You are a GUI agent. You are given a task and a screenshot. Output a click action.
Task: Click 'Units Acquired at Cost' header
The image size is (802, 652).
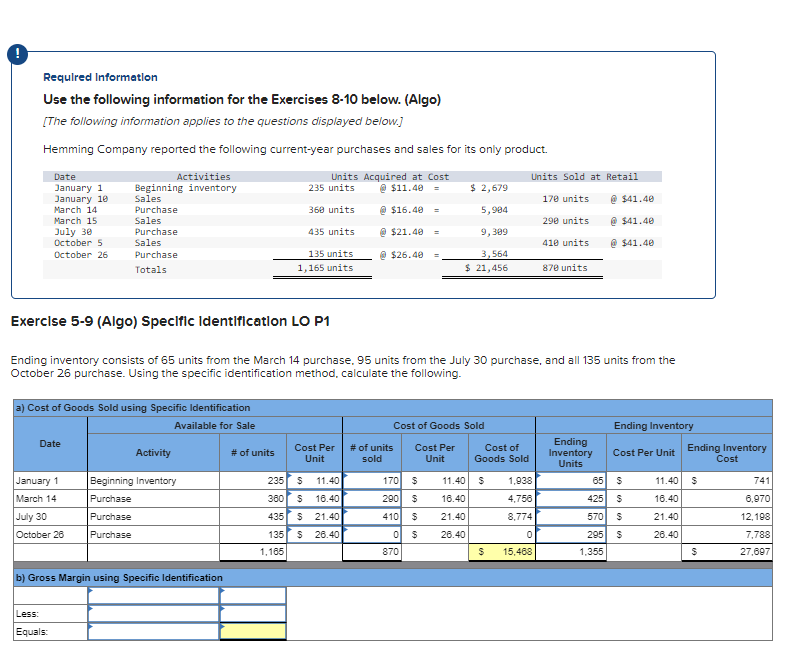pos(390,177)
